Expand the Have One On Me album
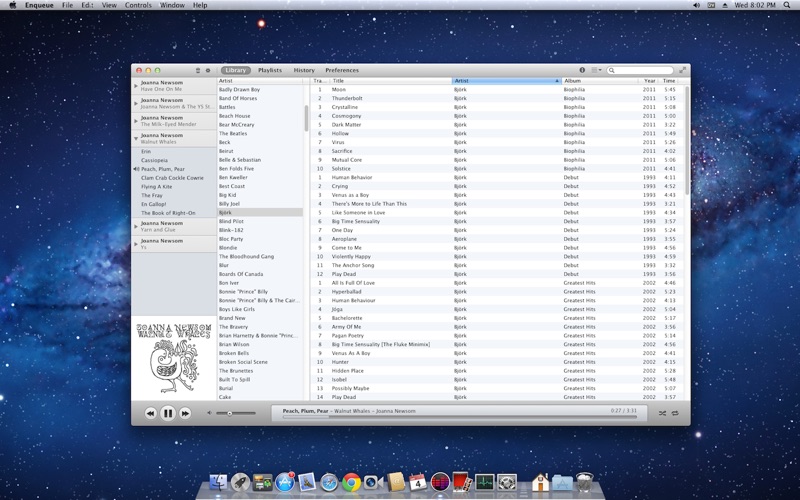Viewport: 800px width, 500px height. [x=136, y=86]
